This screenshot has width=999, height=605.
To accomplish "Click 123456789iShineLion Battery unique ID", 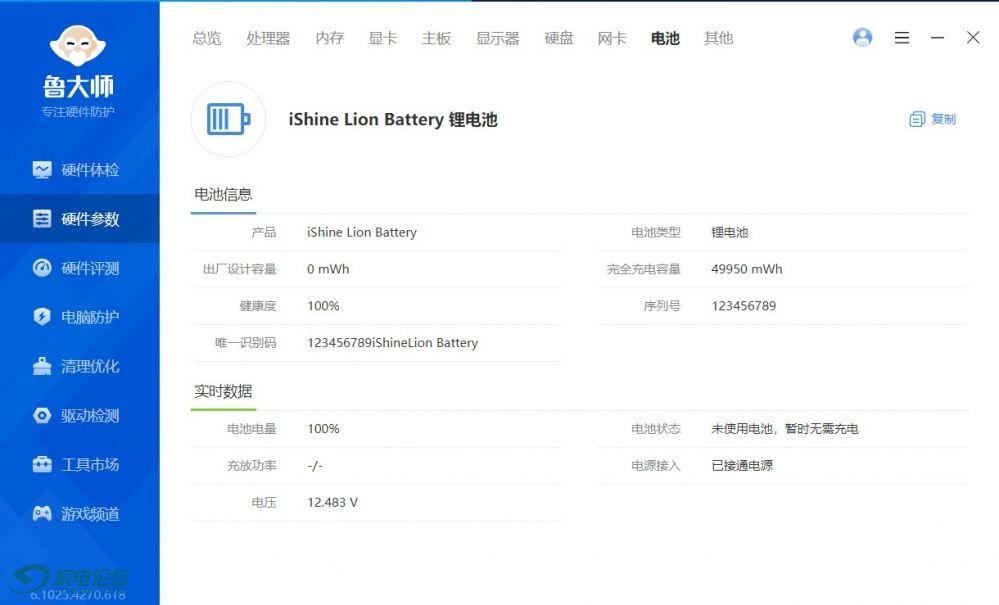I will (x=392, y=343).
